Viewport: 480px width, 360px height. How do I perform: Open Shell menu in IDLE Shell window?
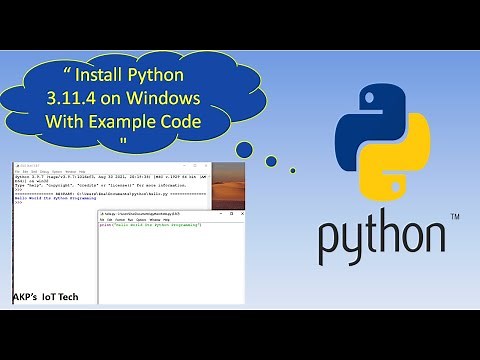pyautogui.click(x=34, y=172)
